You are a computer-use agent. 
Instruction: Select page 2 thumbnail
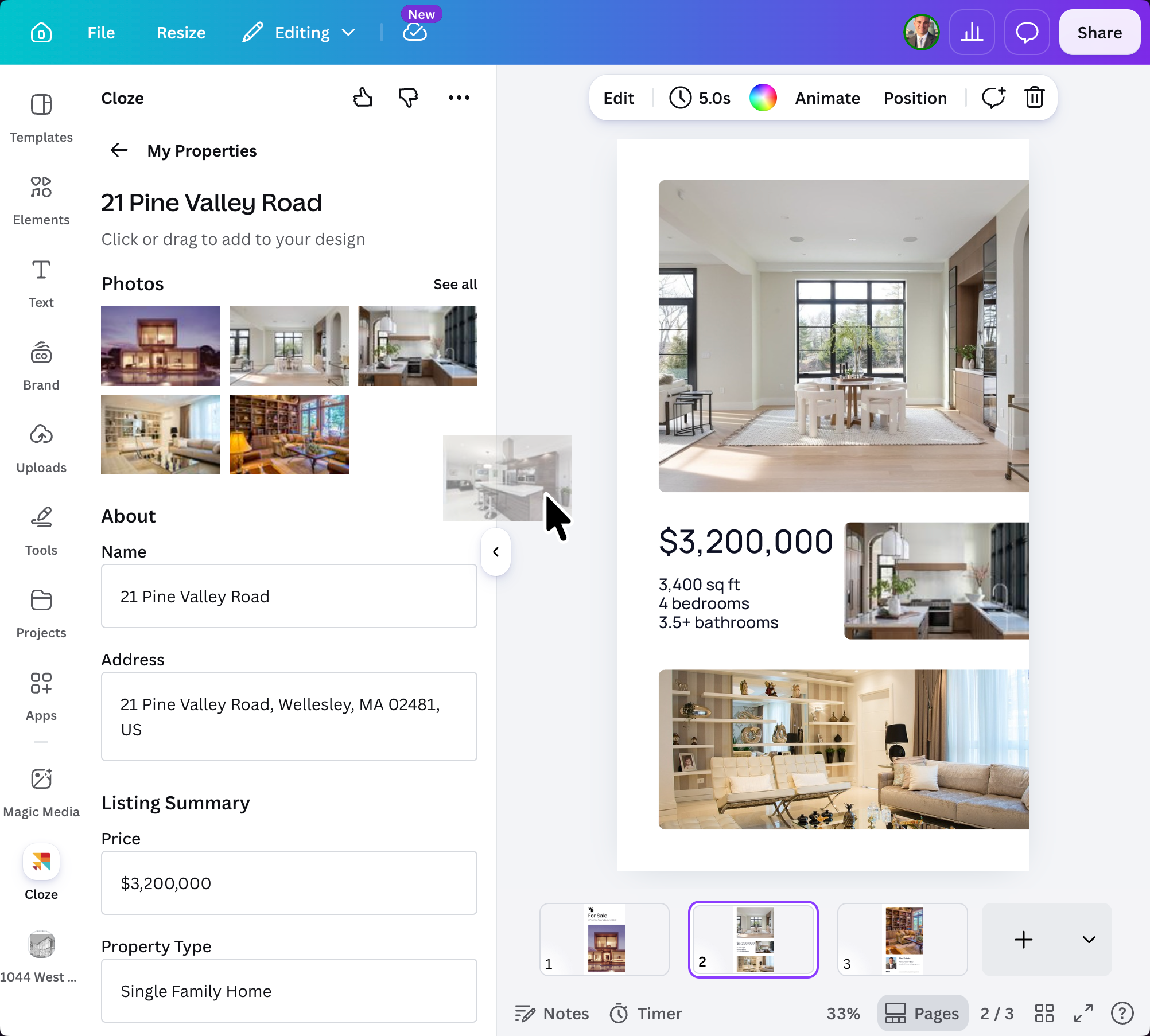tap(753, 940)
